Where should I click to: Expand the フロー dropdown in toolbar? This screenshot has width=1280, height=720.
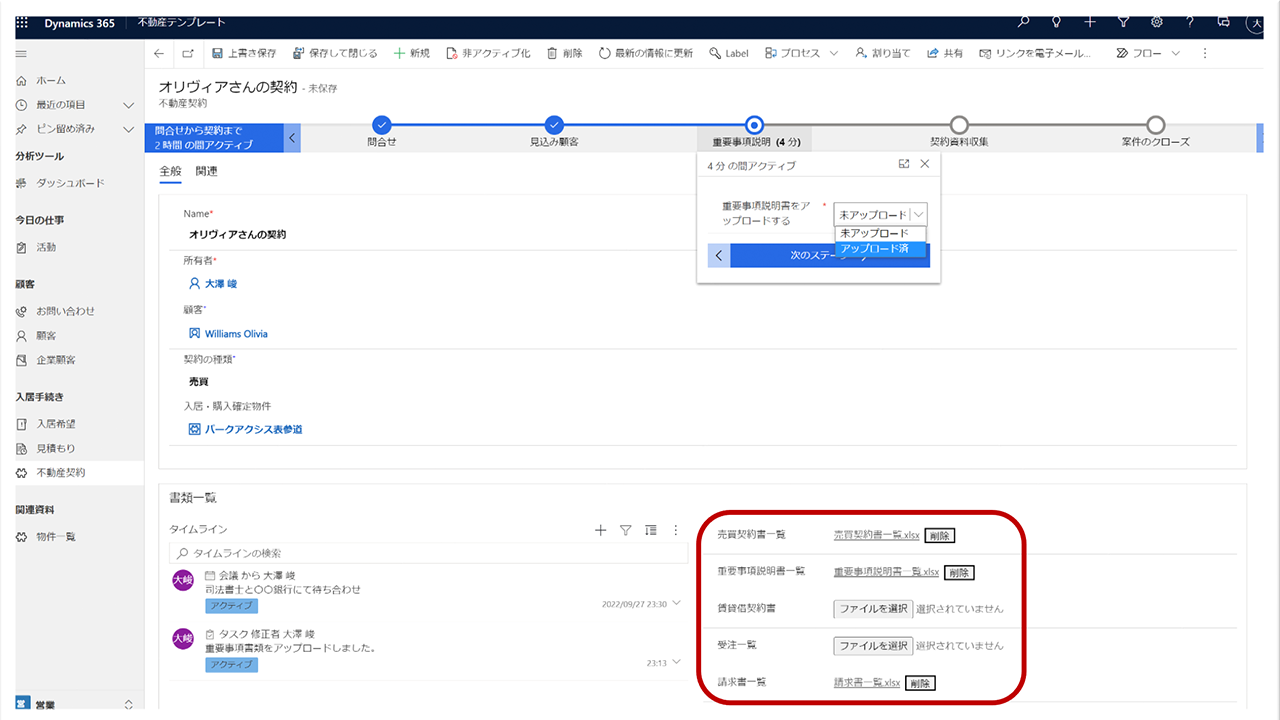click(x=1175, y=53)
